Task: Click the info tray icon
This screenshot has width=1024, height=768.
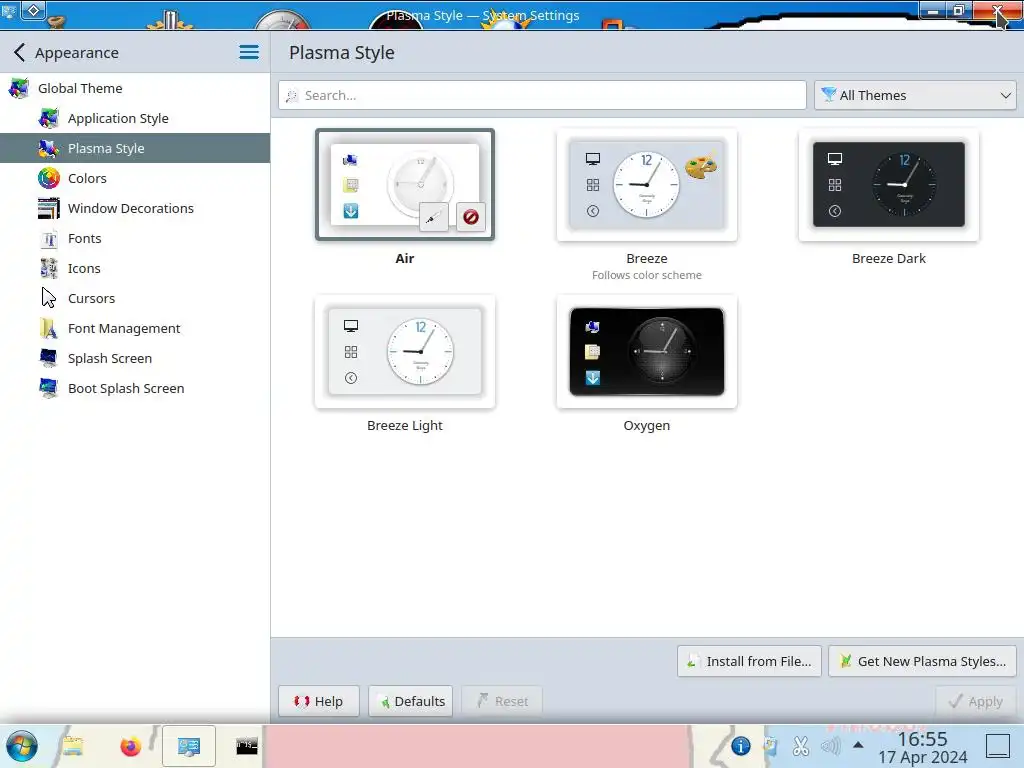Action: tap(741, 746)
